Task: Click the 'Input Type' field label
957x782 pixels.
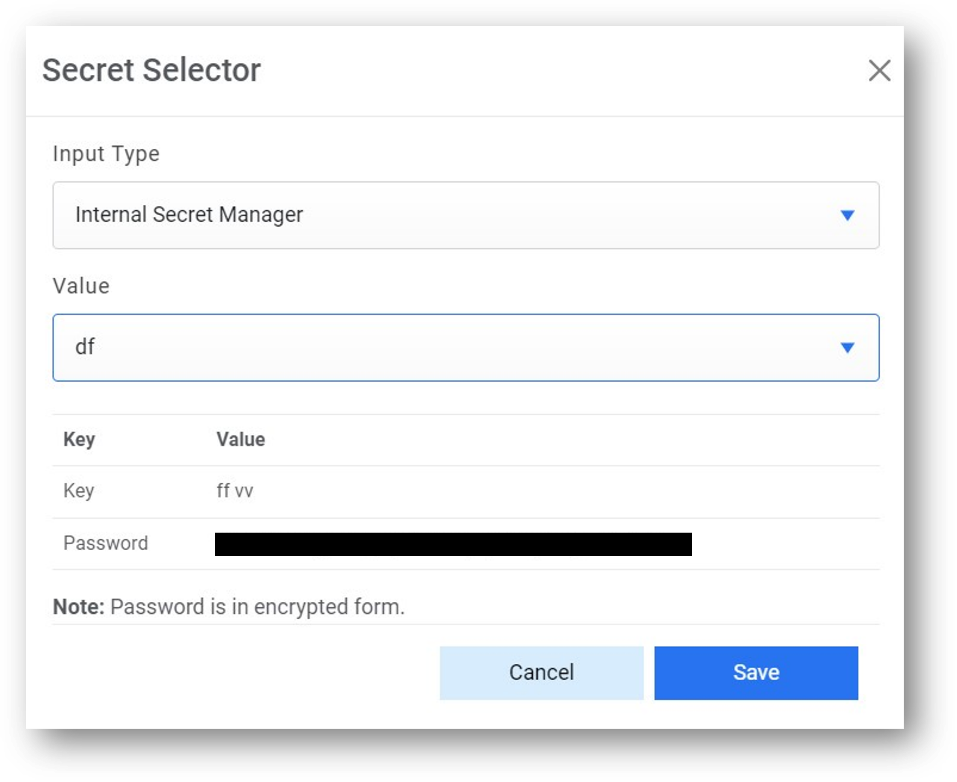Action: tap(105, 153)
